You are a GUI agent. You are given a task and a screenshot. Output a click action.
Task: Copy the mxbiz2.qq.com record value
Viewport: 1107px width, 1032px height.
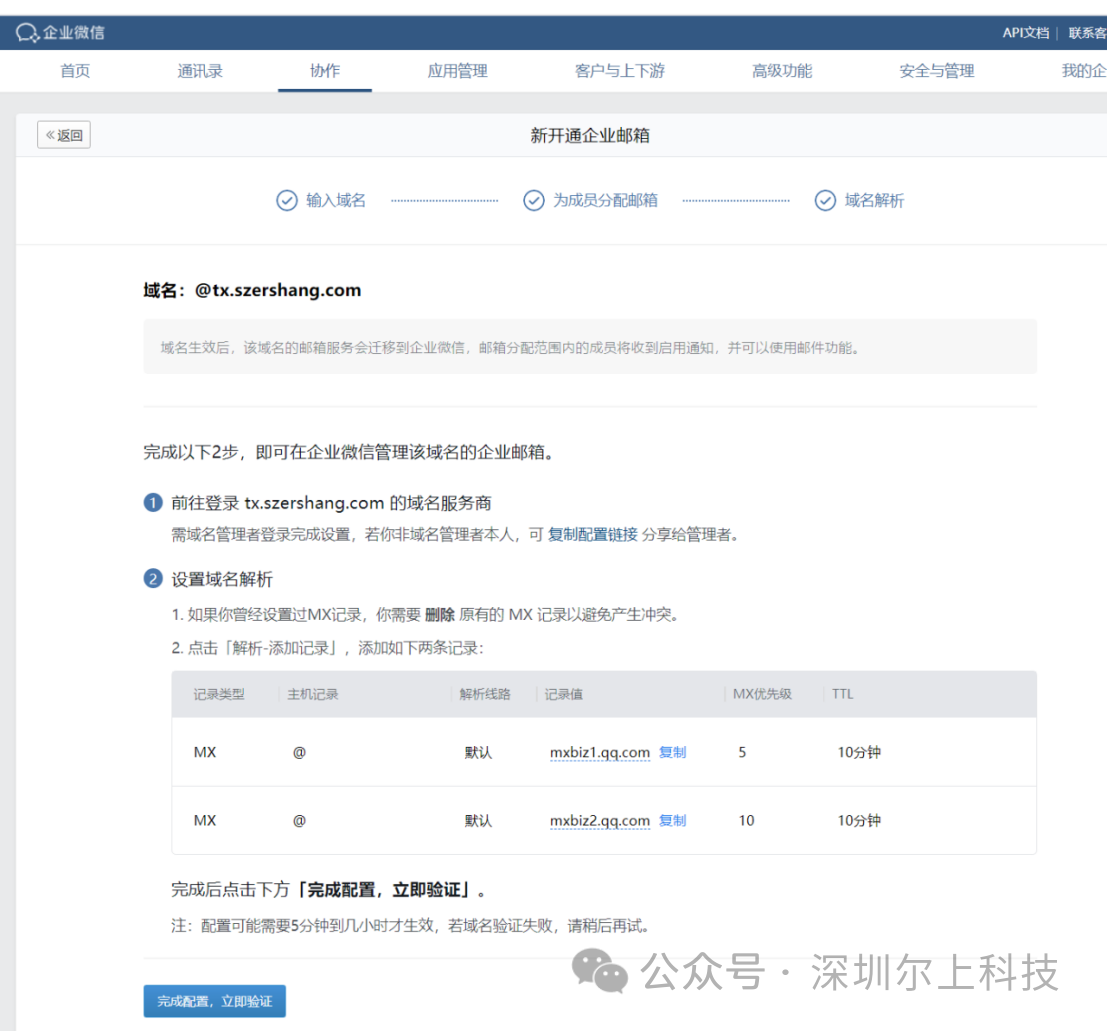coord(672,820)
